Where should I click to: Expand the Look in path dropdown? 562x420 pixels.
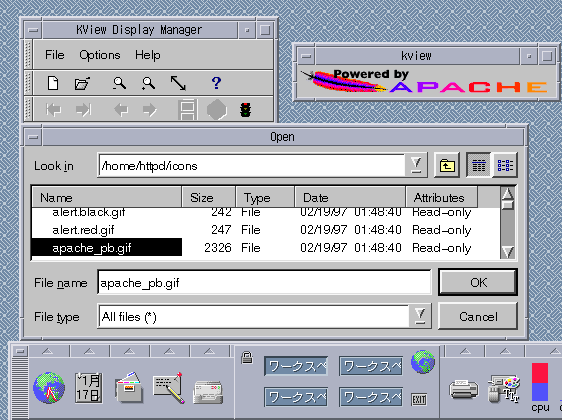point(416,165)
